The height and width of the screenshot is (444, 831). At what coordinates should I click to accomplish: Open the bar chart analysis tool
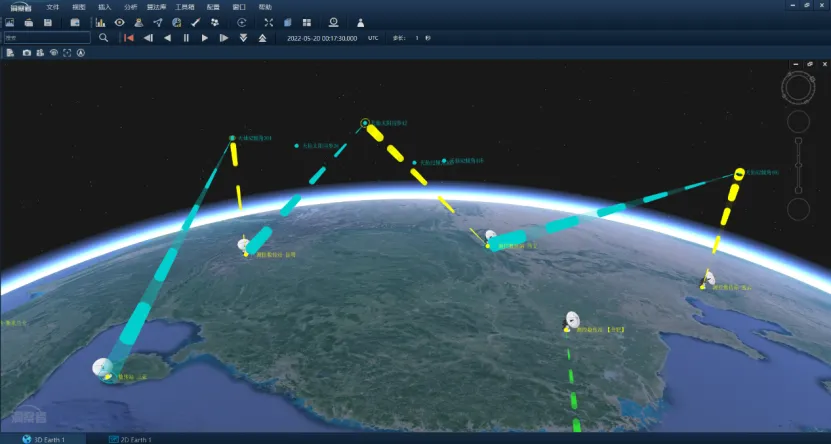[x=101, y=22]
